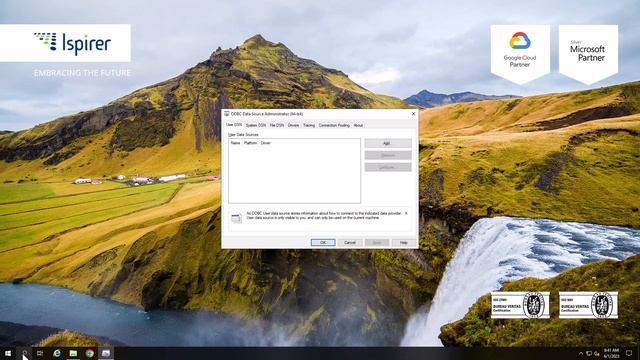The image size is (640, 360).
Task: Click Add button for data source
Action: coord(388,143)
